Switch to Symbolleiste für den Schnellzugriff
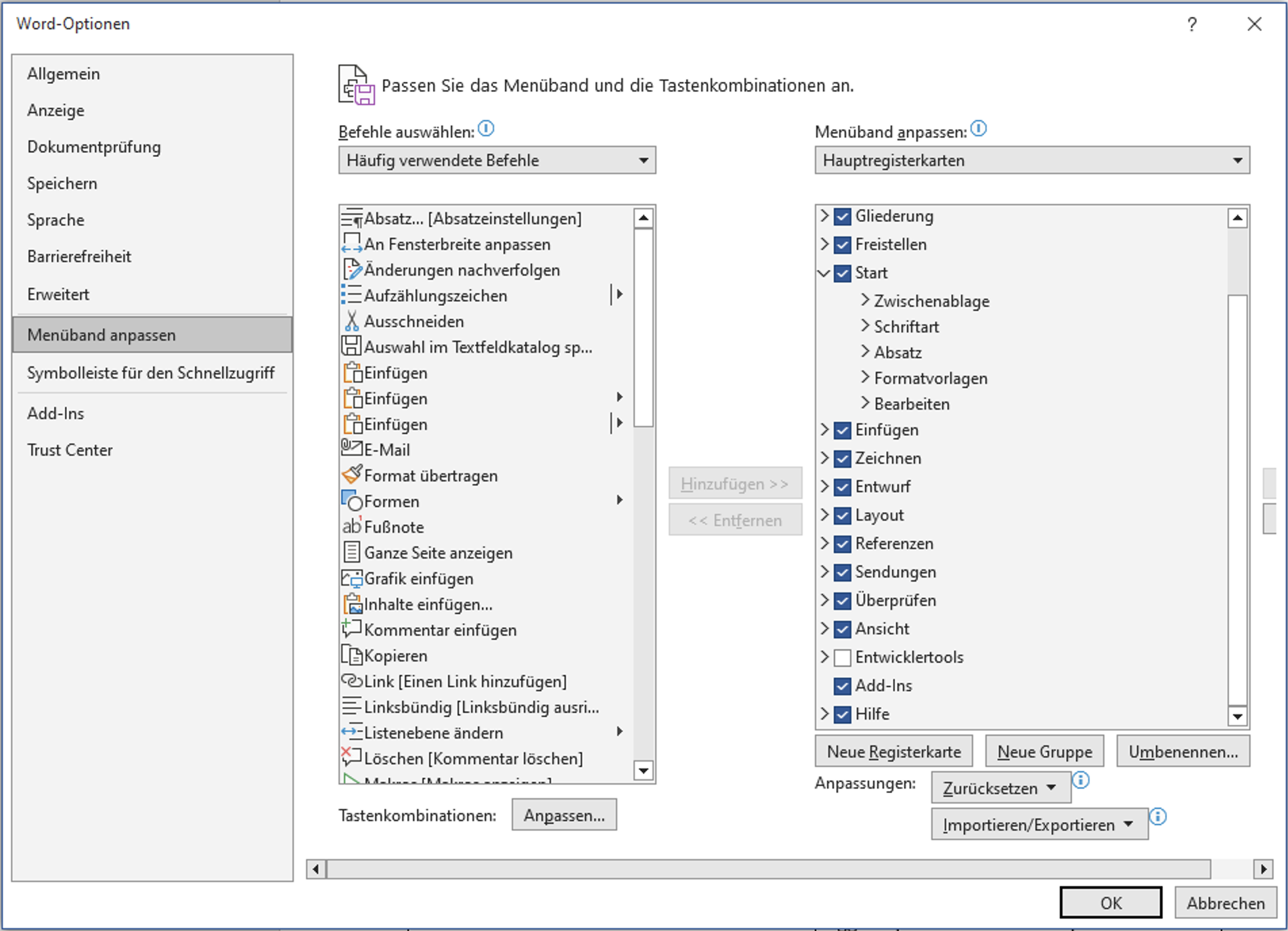Image resolution: width=1288 pixels, height=931 pixels. 150,372
